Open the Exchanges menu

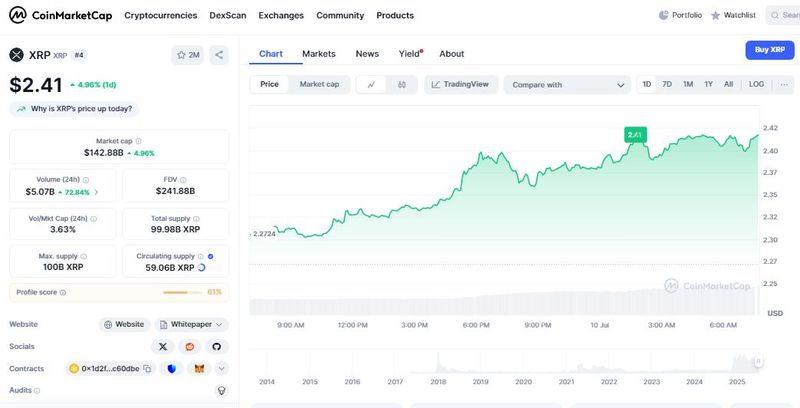281,16
